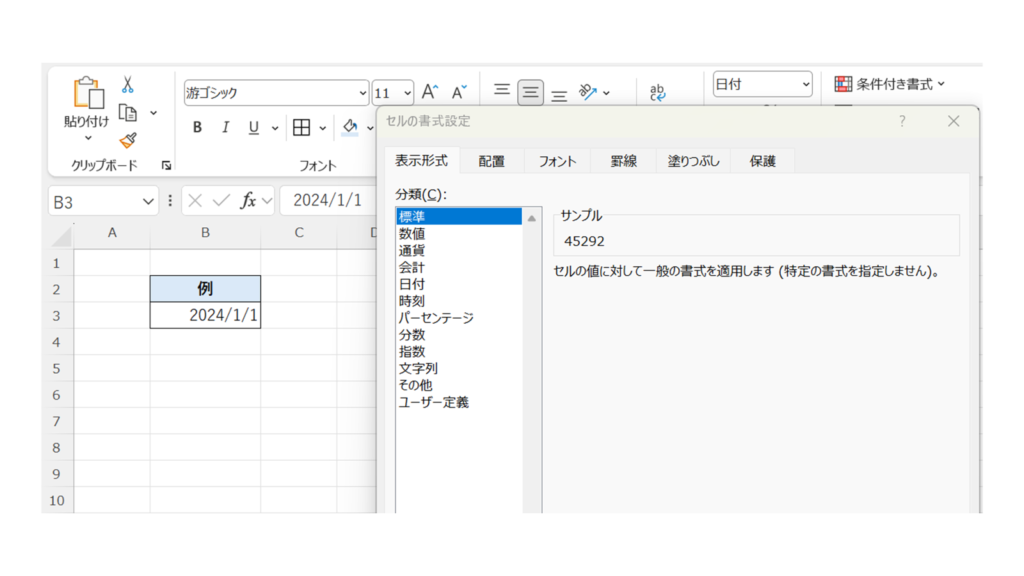The width and height of the screenshot is (1024, 576).
Task: Toggle italic formatting
Action: point(225,128)
